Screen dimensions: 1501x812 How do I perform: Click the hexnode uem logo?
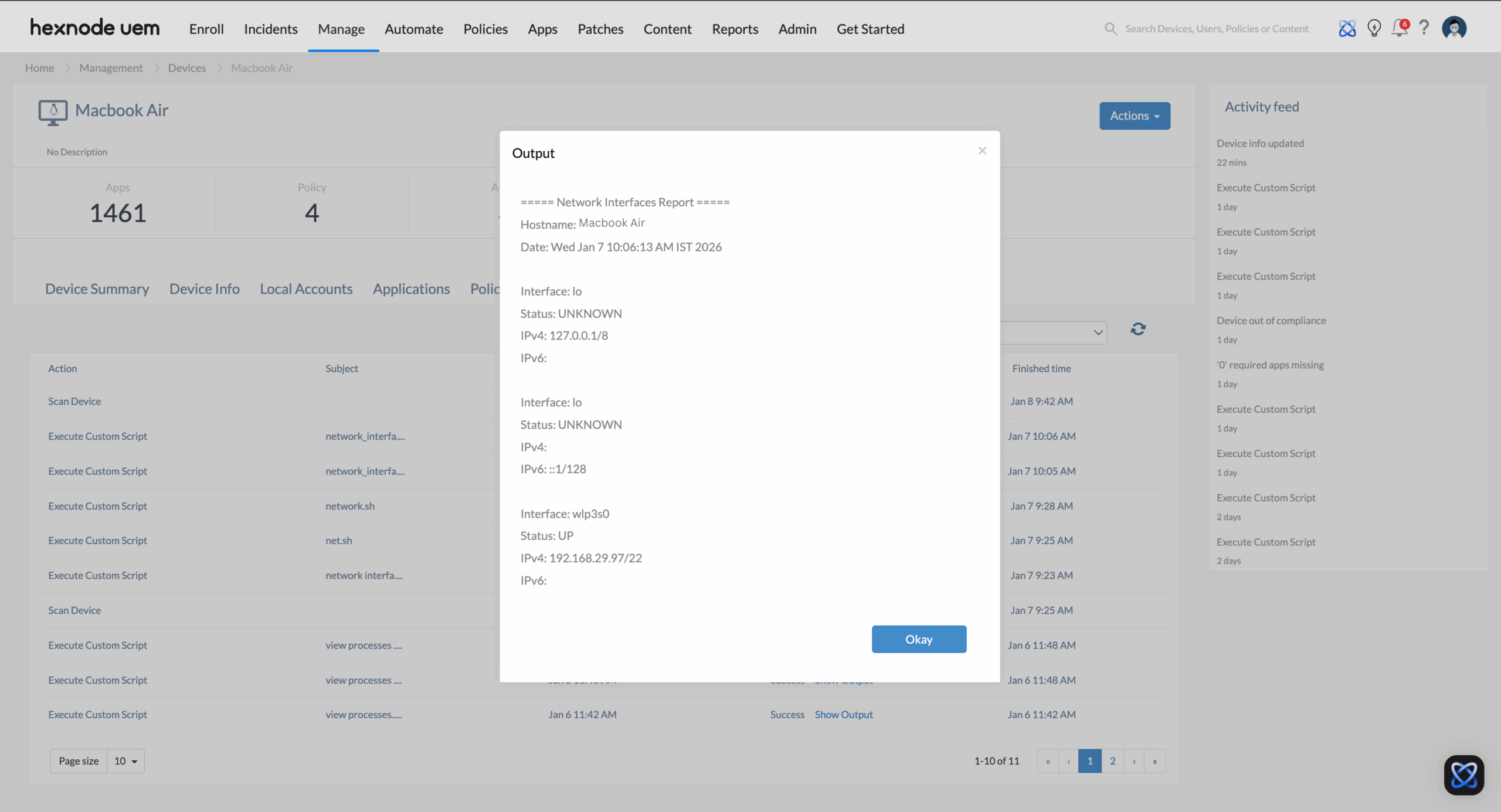click(x=94, y=26)
